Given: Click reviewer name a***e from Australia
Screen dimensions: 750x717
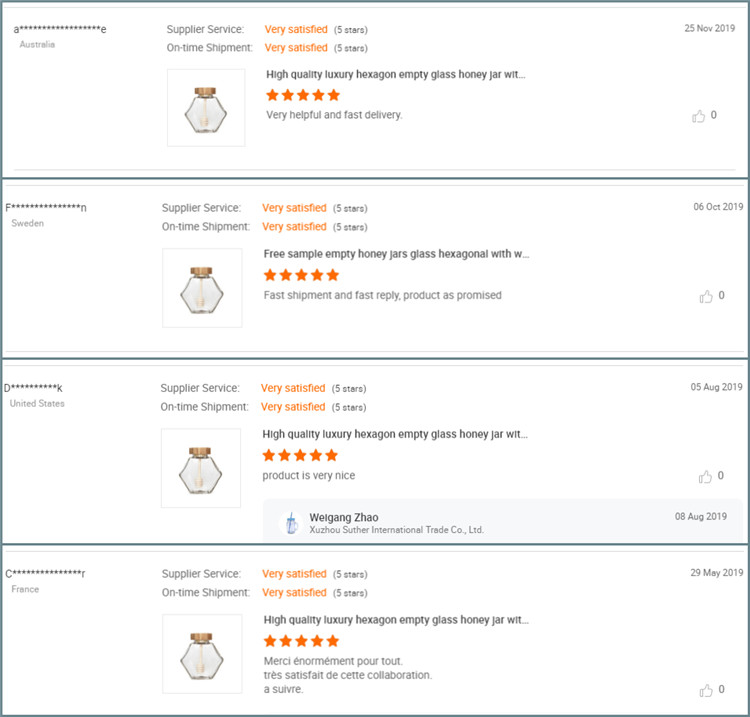Looking at the screenshot, I should (x=60, y=29).
